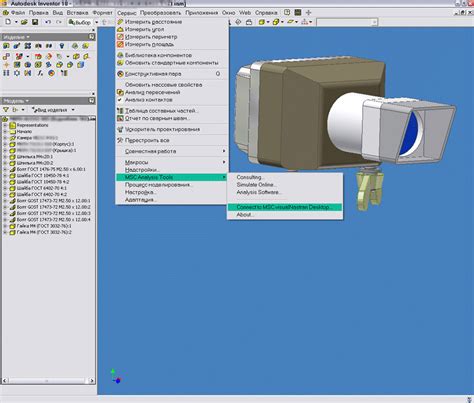Expand the Гайка М4 (ГОСТ 3032-76):2 node

5,232
